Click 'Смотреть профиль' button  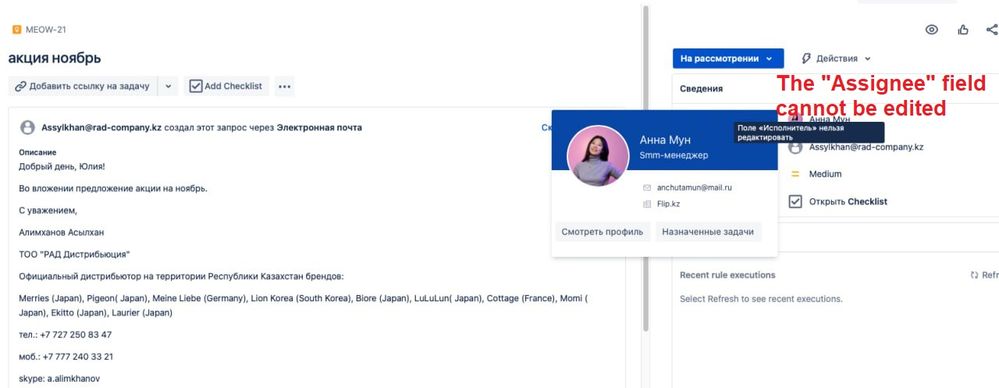click(602, 232)
